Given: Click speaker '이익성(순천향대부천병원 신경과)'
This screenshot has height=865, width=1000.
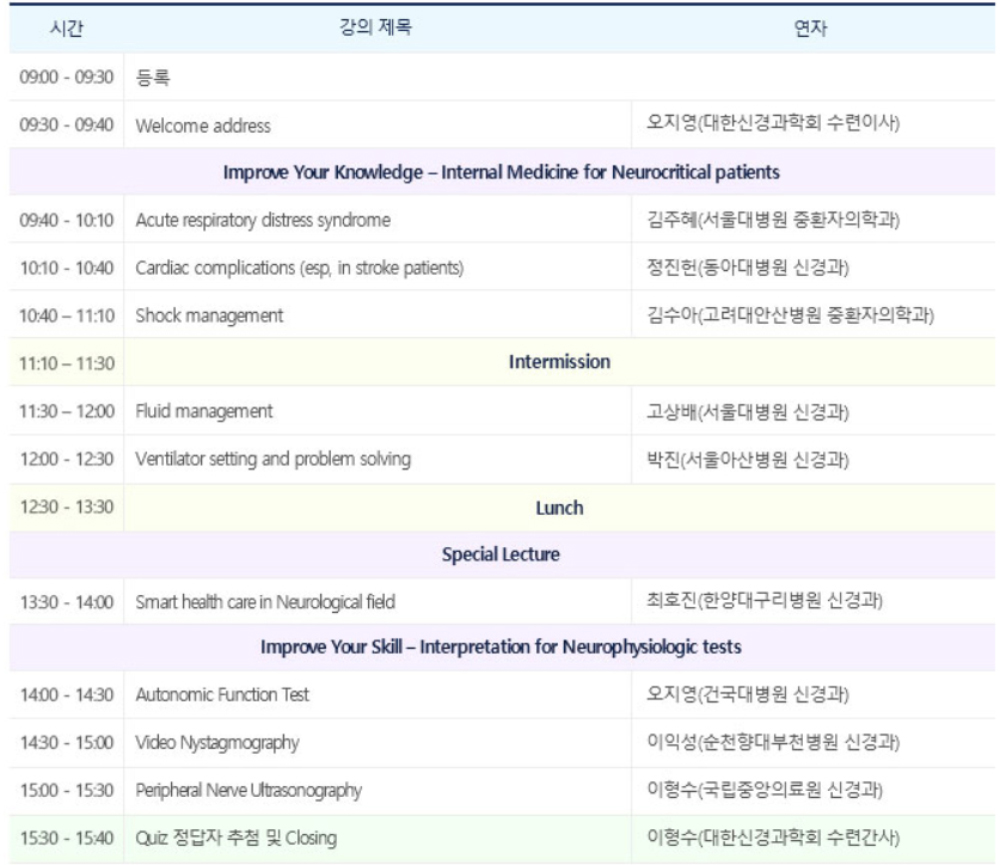Looking at the screenshot, I should (773, 742).
